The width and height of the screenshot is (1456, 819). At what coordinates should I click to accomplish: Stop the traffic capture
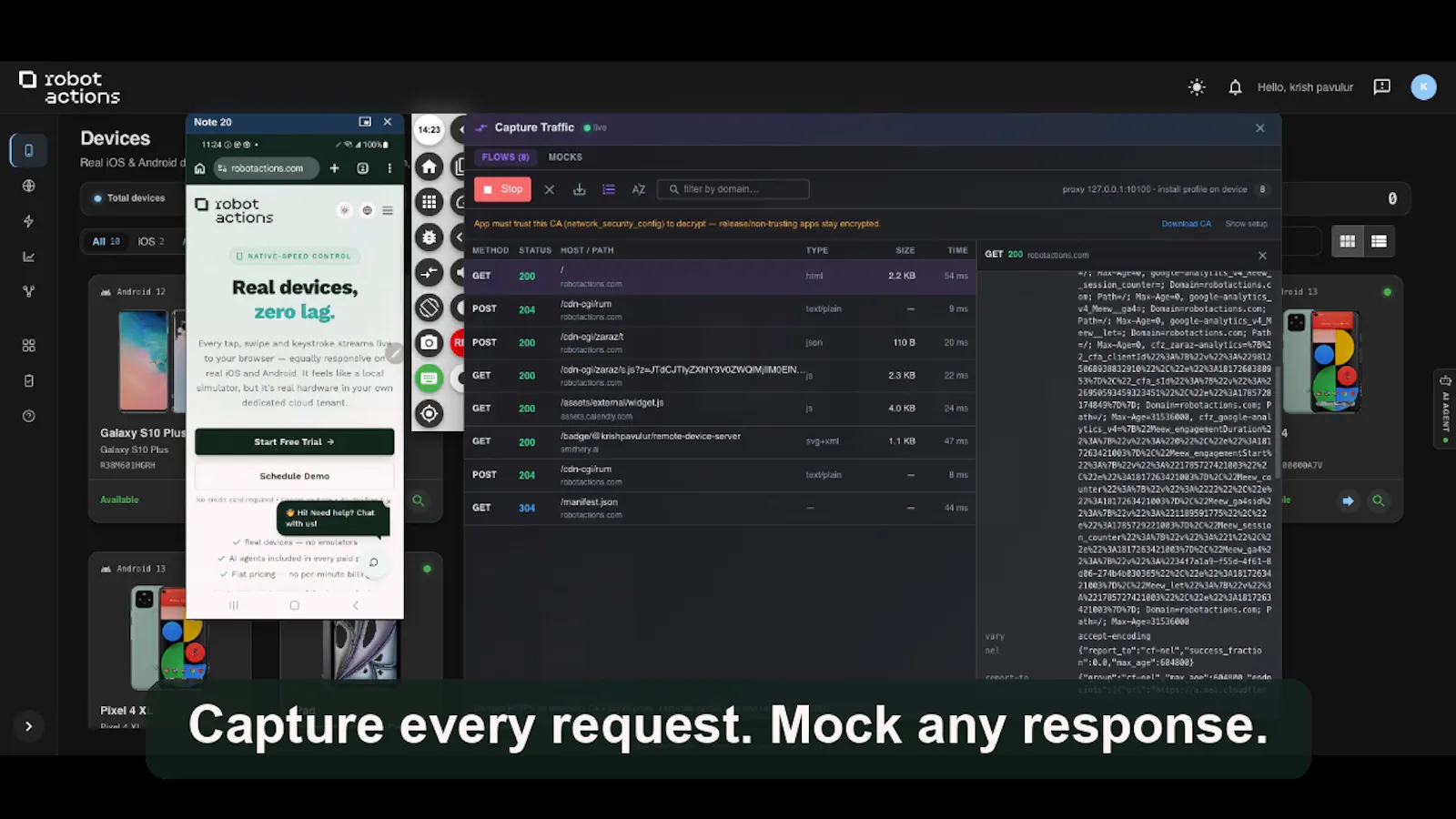[503, 189]
